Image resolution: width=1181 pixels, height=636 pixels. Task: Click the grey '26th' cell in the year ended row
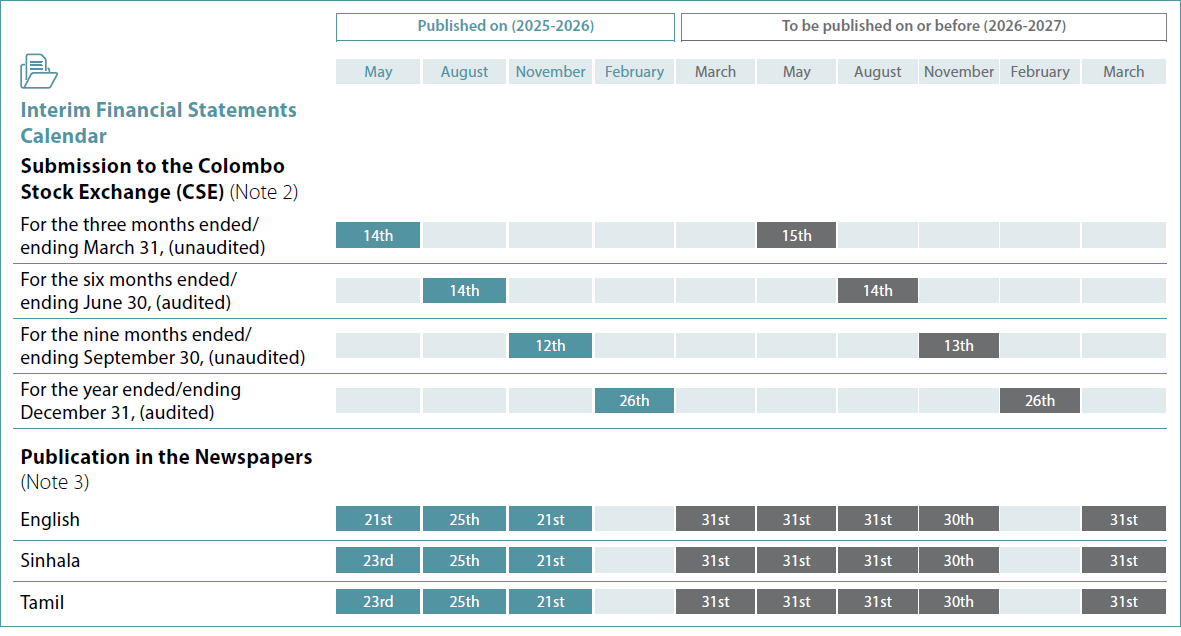coord(1039,400)
